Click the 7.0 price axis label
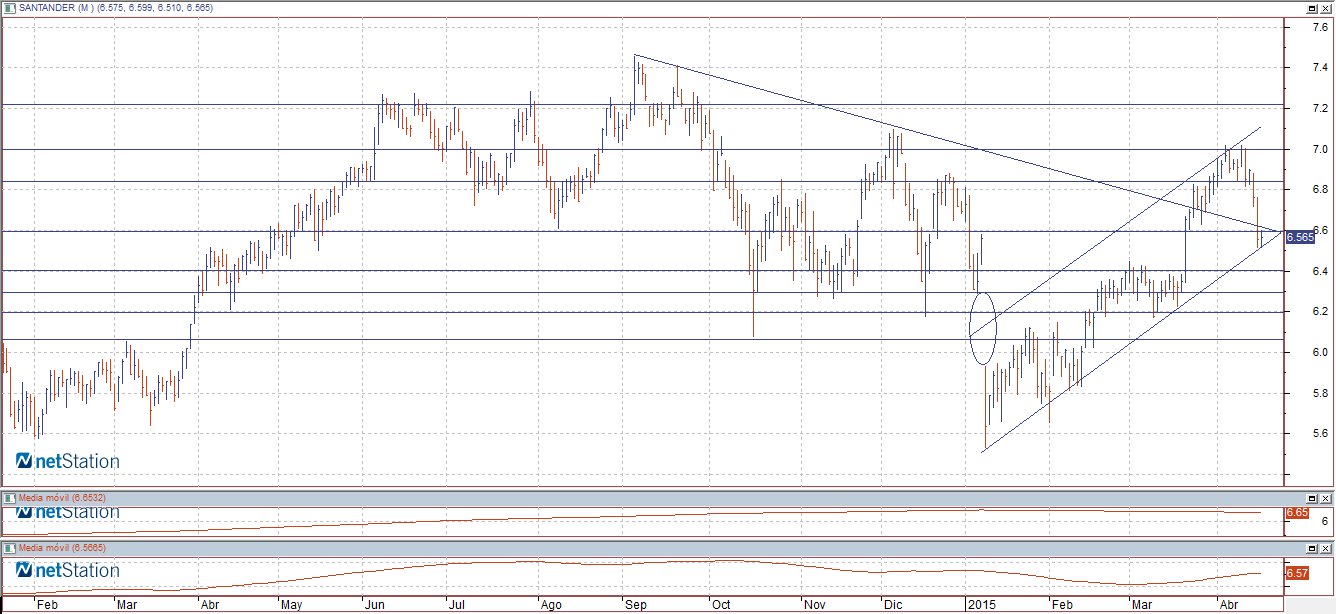This screenshot has height=614, width=1336. tap(1320, 149)
